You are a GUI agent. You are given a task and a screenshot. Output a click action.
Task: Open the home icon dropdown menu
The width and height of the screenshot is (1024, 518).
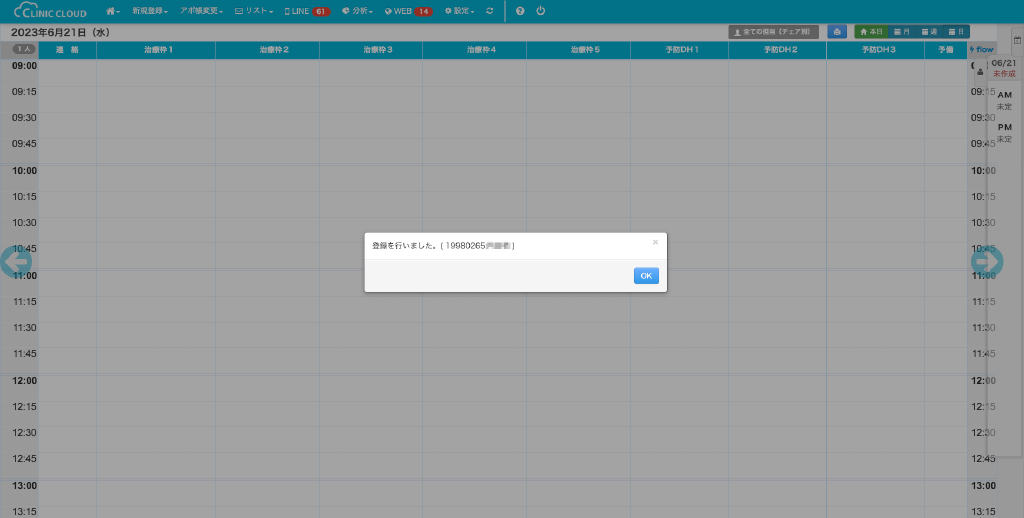(113, 11)
